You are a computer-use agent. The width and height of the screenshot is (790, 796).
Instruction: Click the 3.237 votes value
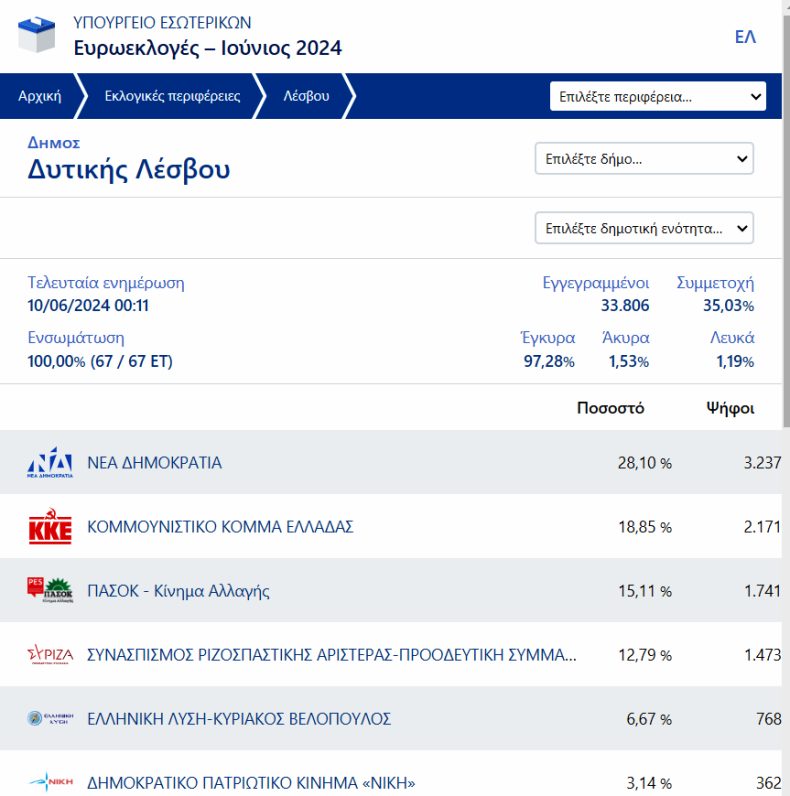[762, 462]
